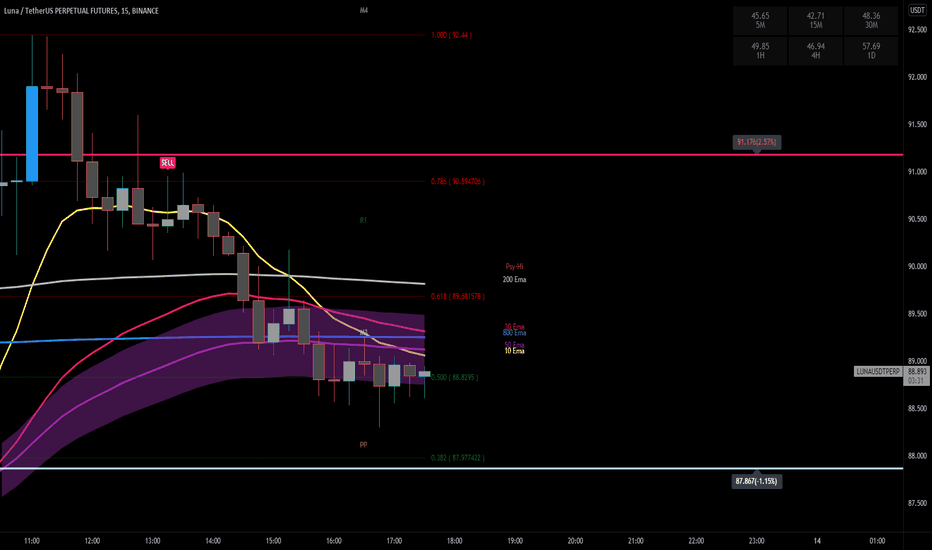Select the 42.71 15M cell in the RSI table

click(x=816, y=20)
